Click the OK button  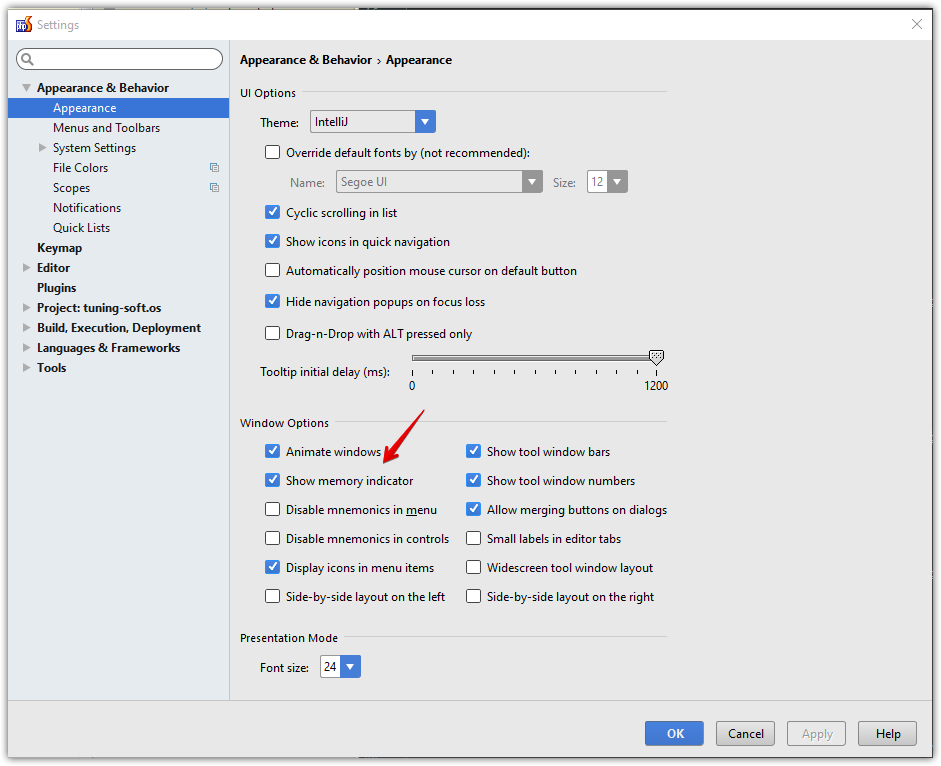[x=673, y=733]
